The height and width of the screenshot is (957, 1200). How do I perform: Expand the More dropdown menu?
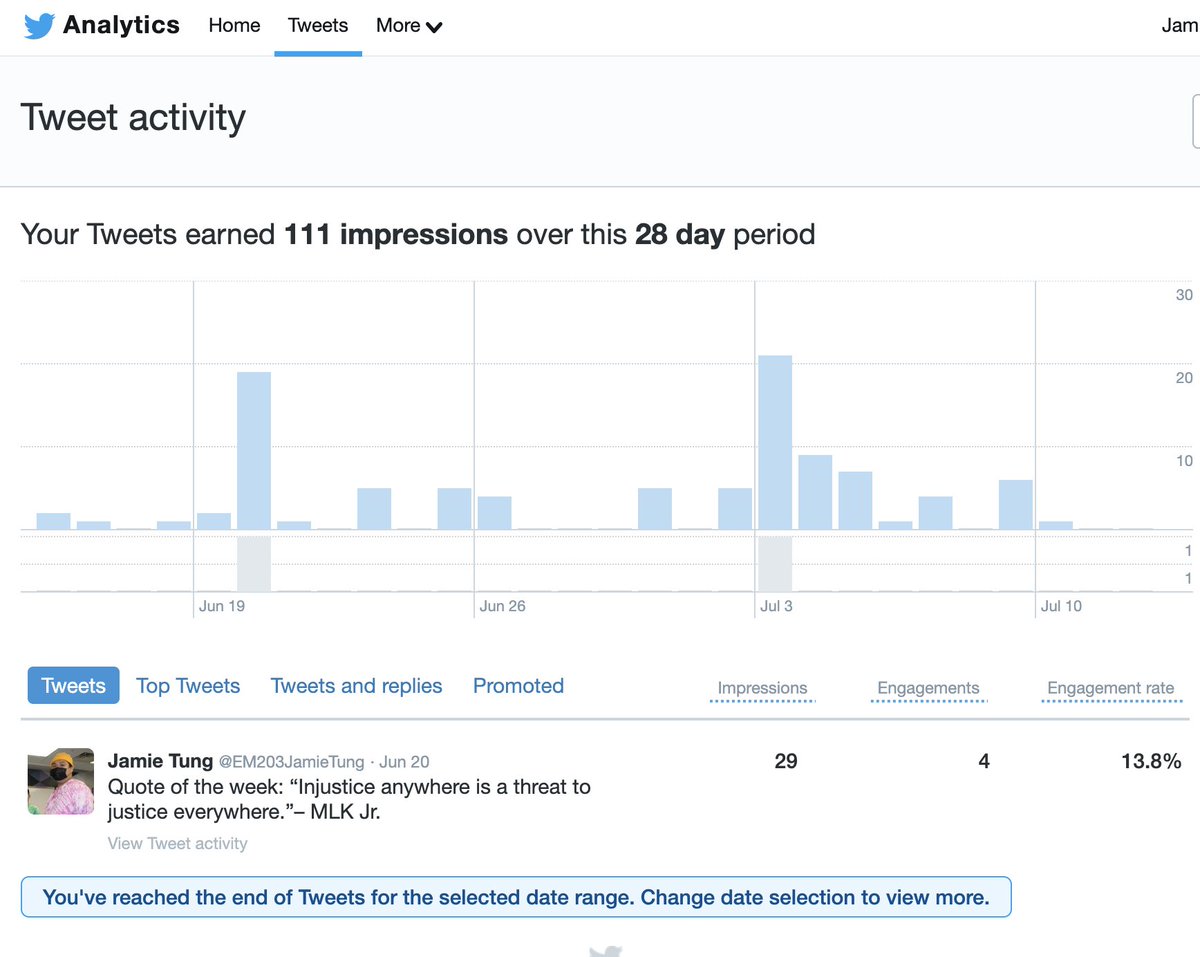tap(409, 26)
